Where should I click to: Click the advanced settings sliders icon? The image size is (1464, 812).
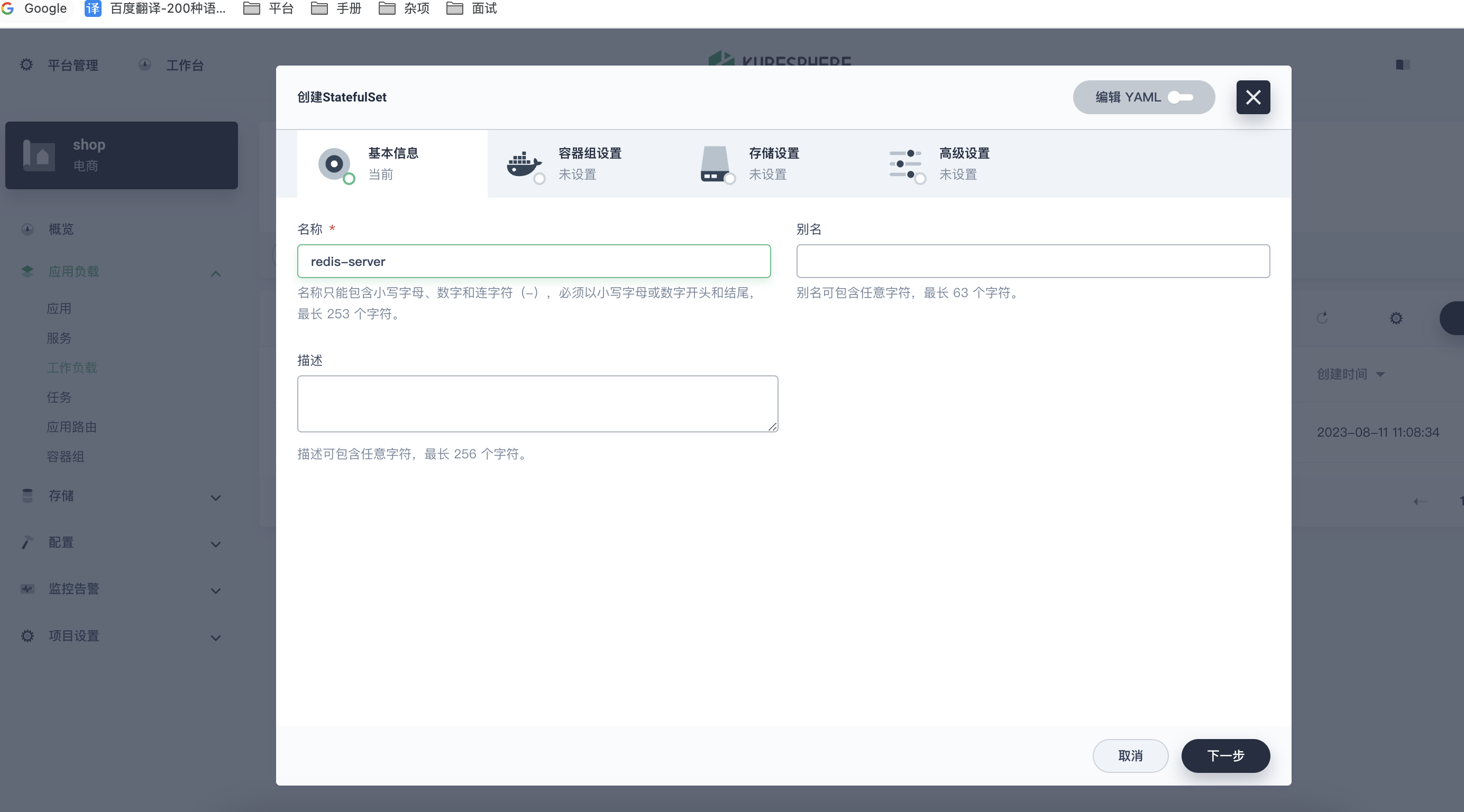(x=905, y=164)
